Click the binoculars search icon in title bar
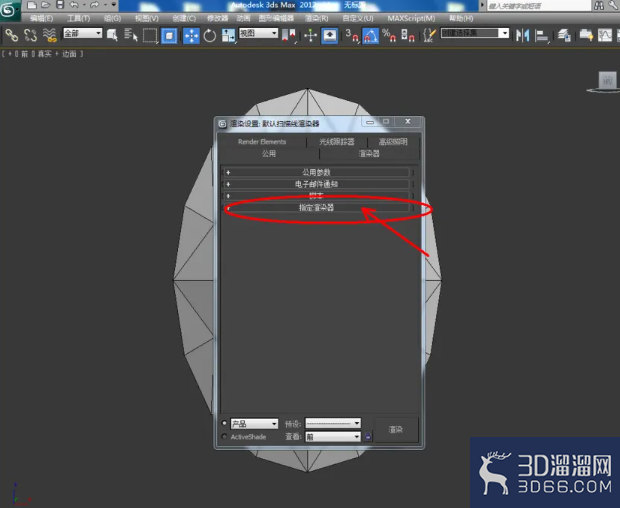Viewport: 620px width, 508px height. (x=599, y=5)
